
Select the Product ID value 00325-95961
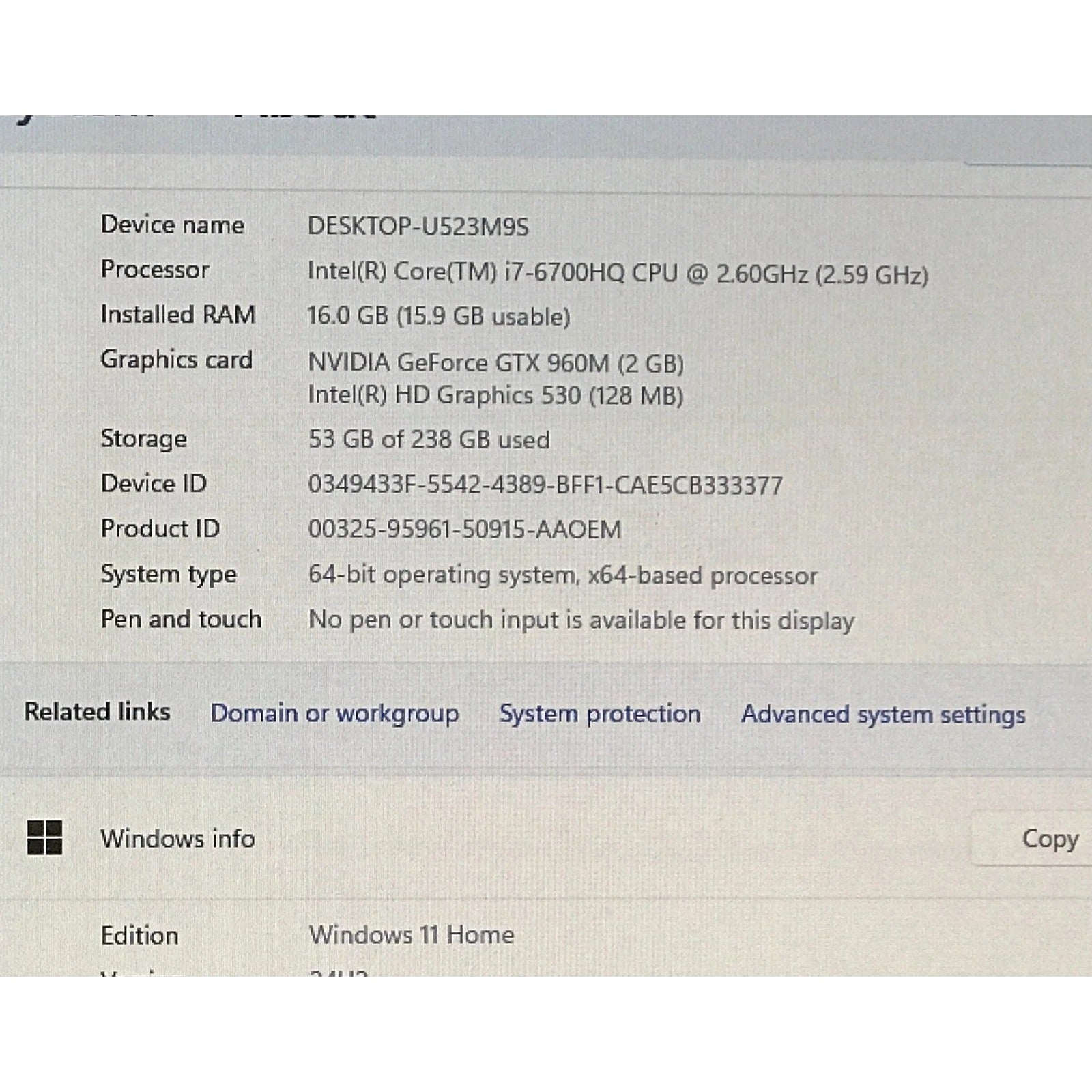[x=465, y=530]
